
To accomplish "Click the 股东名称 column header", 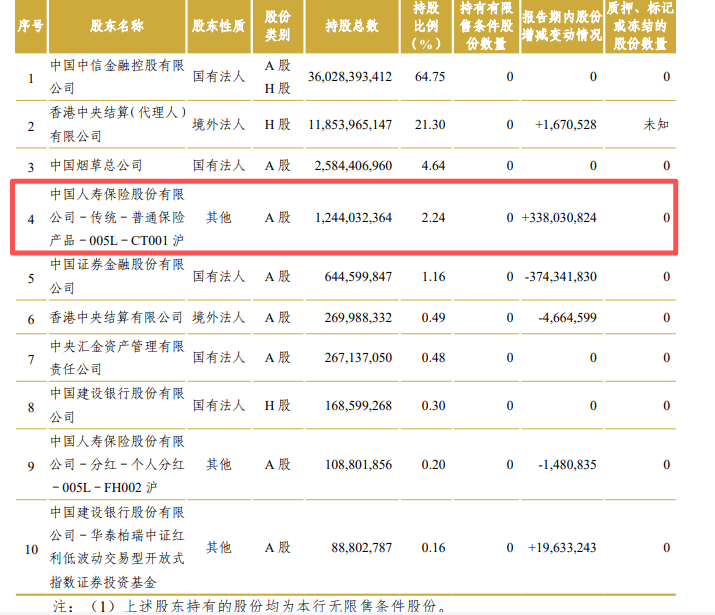I will click(x=117, y=26).
